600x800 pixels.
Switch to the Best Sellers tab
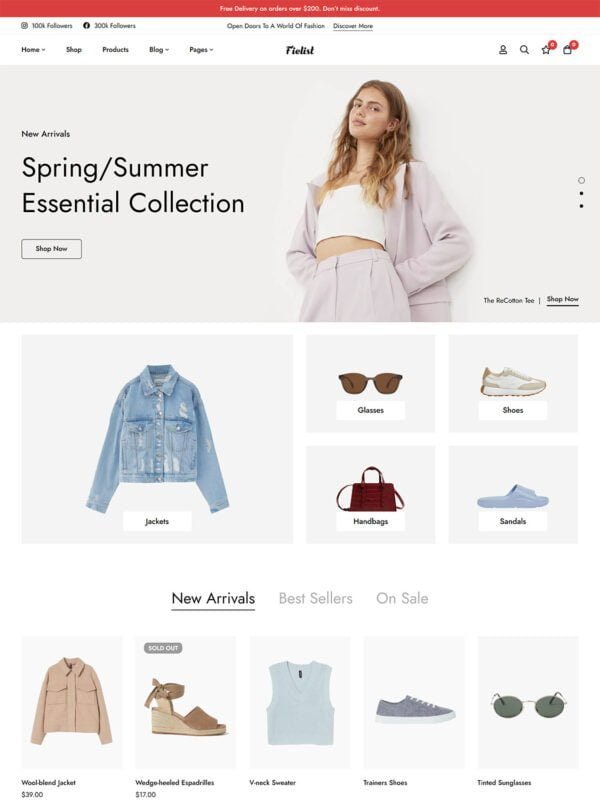[315, 598]
